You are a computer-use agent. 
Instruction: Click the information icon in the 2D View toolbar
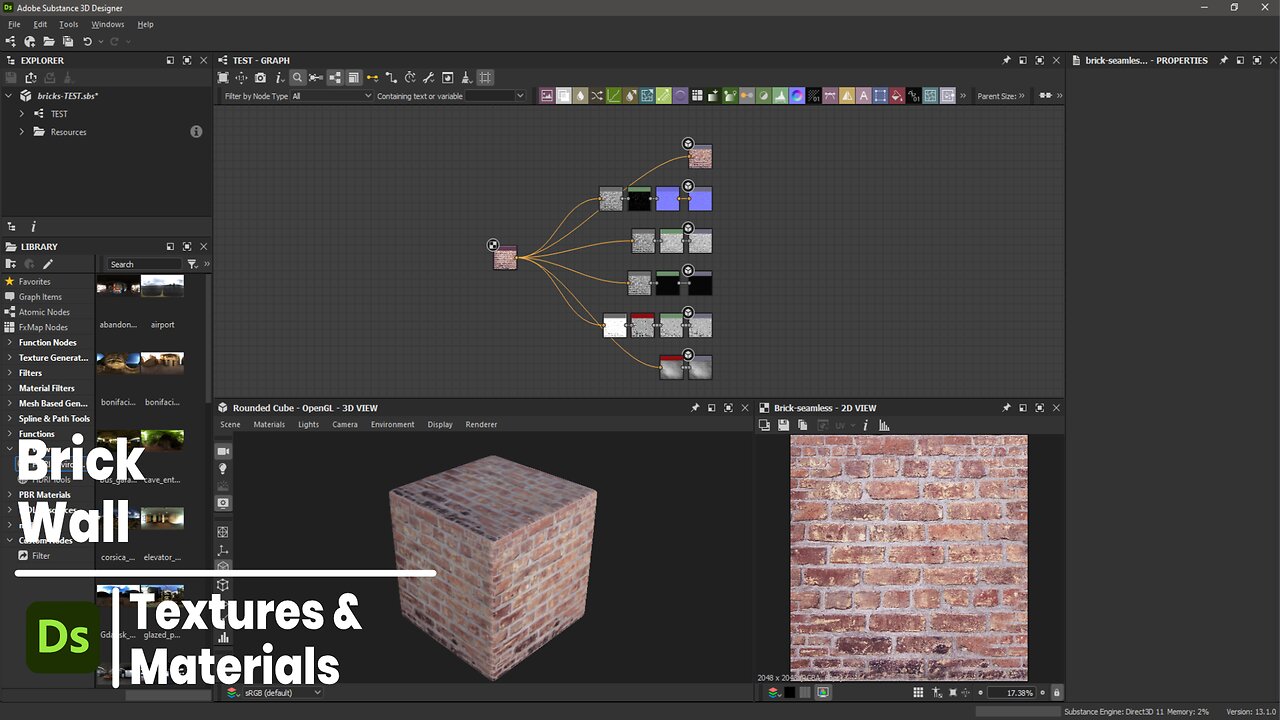coord(864,425)
